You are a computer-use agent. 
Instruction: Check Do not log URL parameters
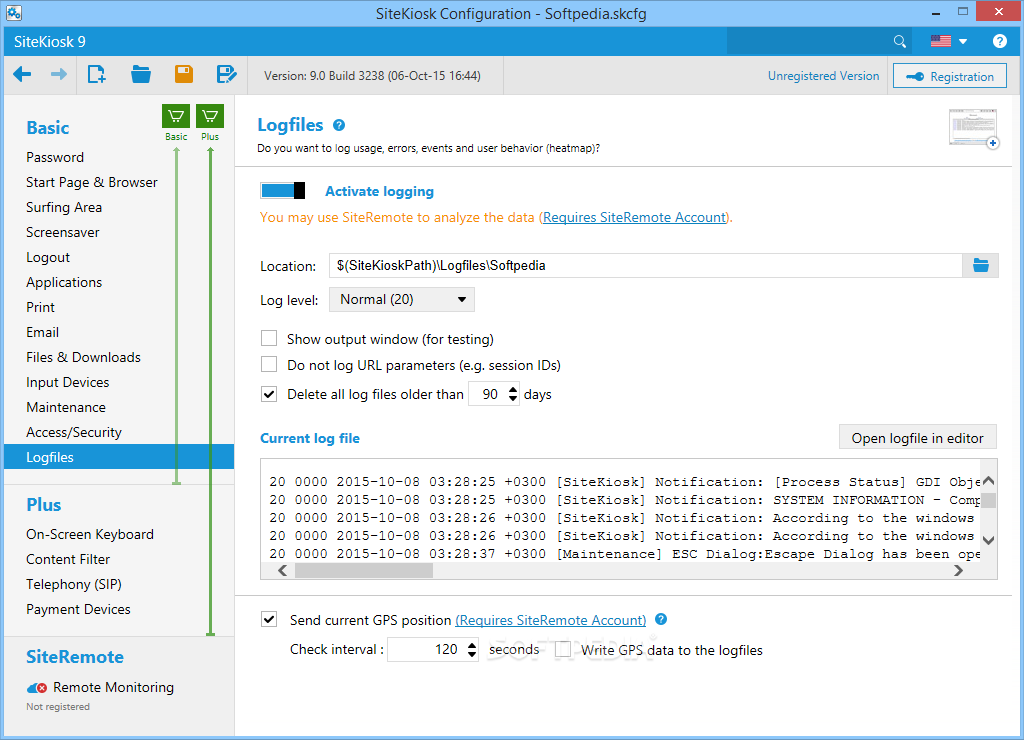(x=268, y=364)
